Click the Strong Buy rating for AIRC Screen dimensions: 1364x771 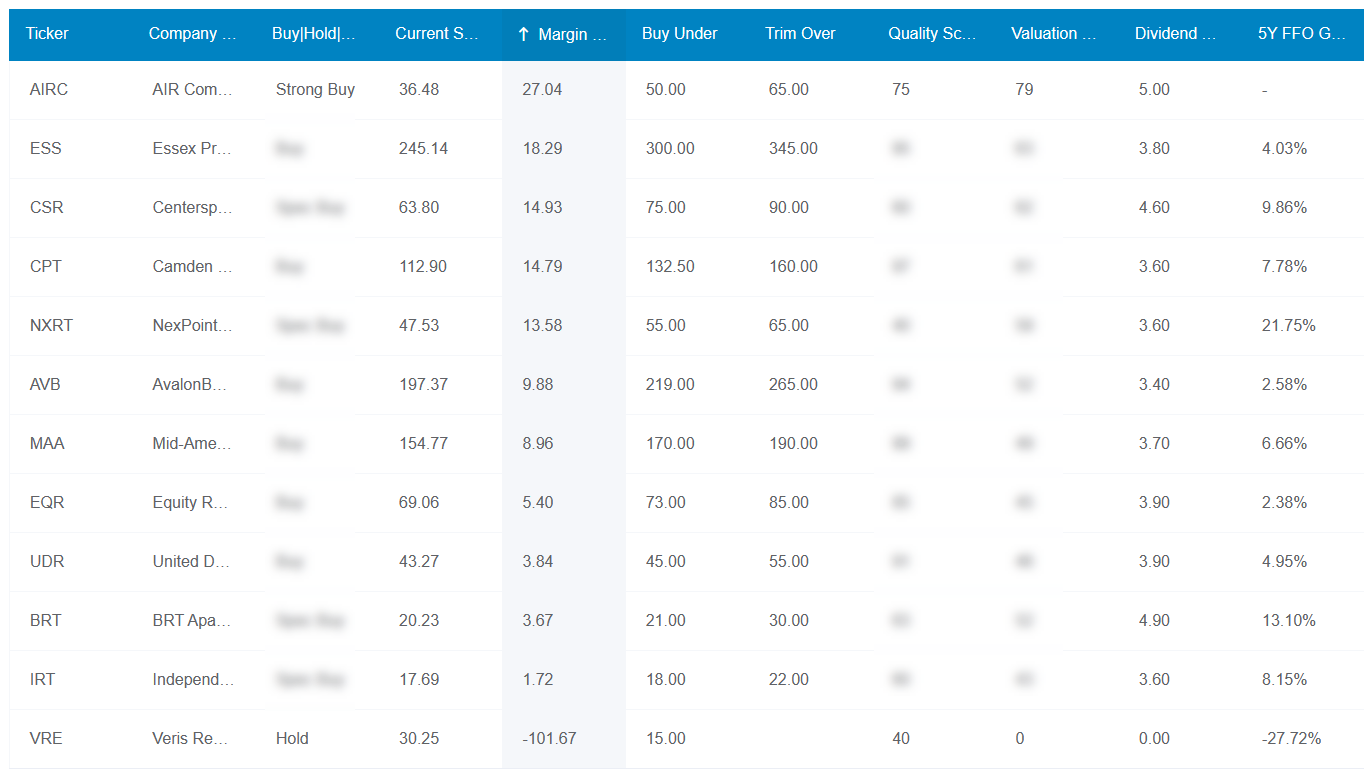coord(315,90)
